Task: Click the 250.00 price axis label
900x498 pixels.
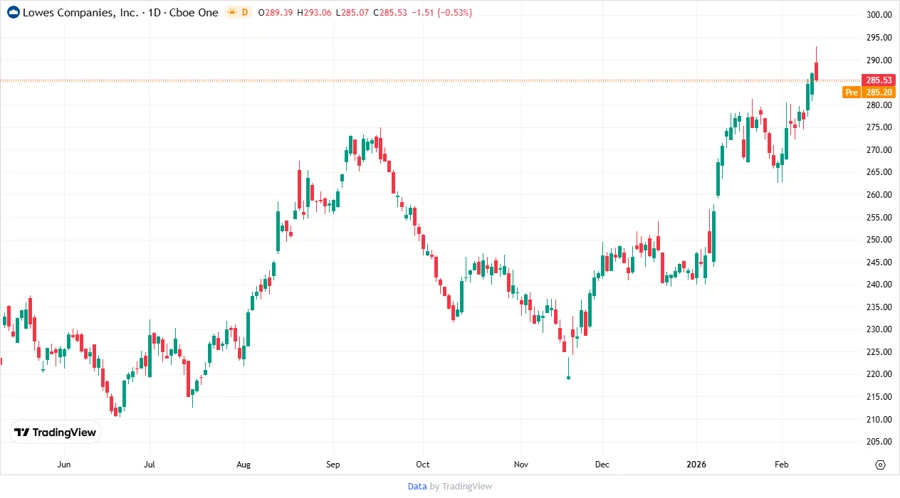Action: pos(879,240)
